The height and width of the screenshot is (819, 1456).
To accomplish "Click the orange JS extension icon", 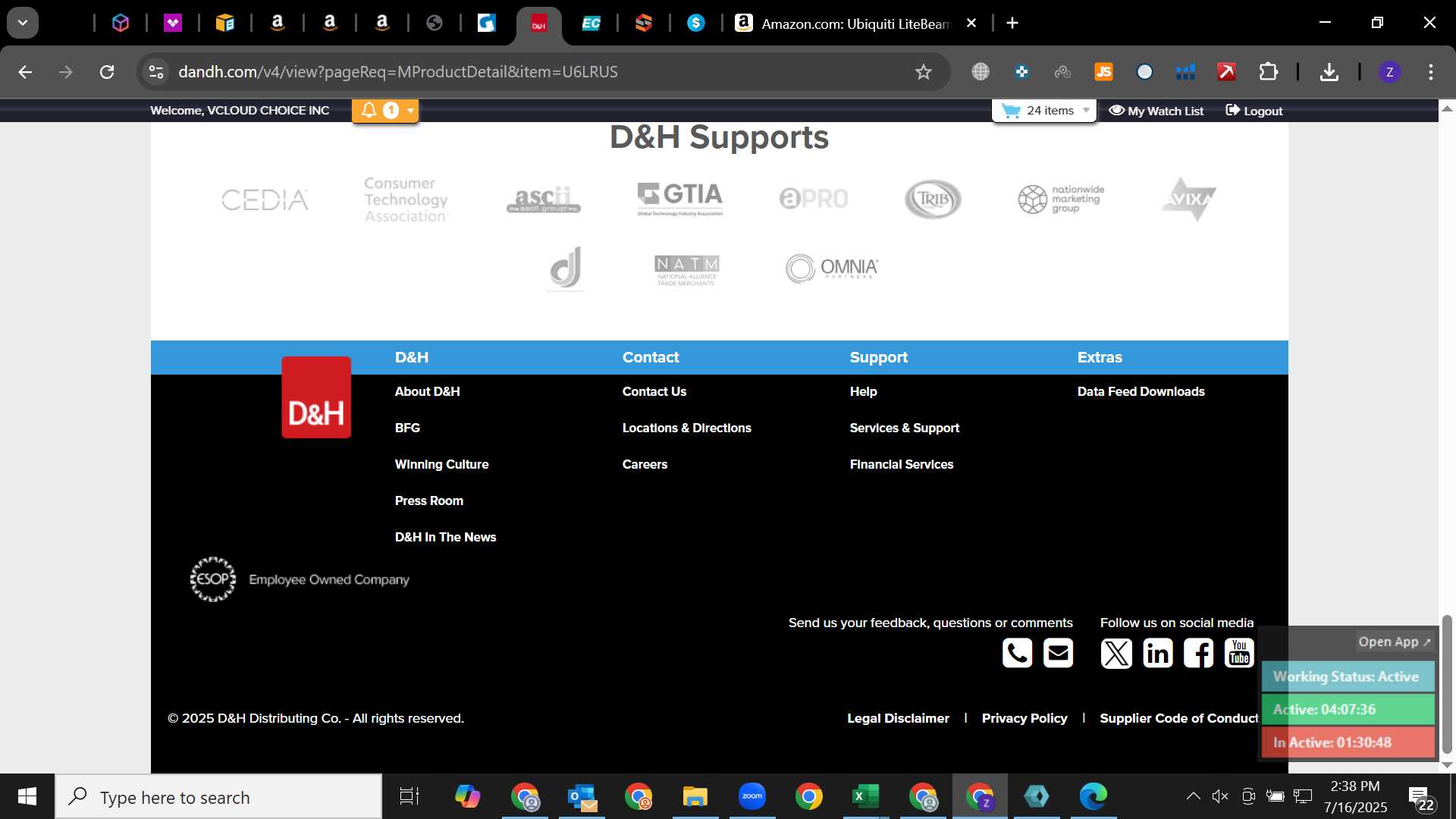I will (x=1103, y=72).
